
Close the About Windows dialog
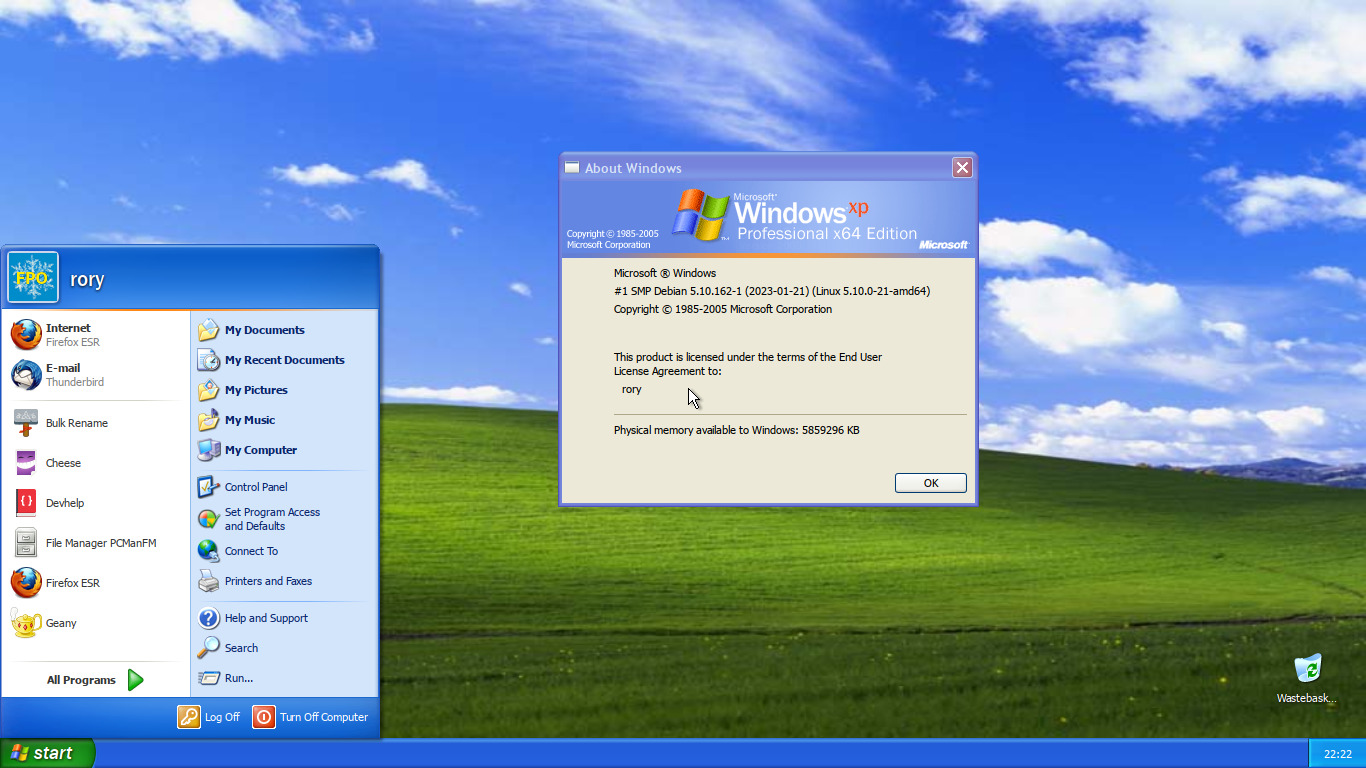962,168
